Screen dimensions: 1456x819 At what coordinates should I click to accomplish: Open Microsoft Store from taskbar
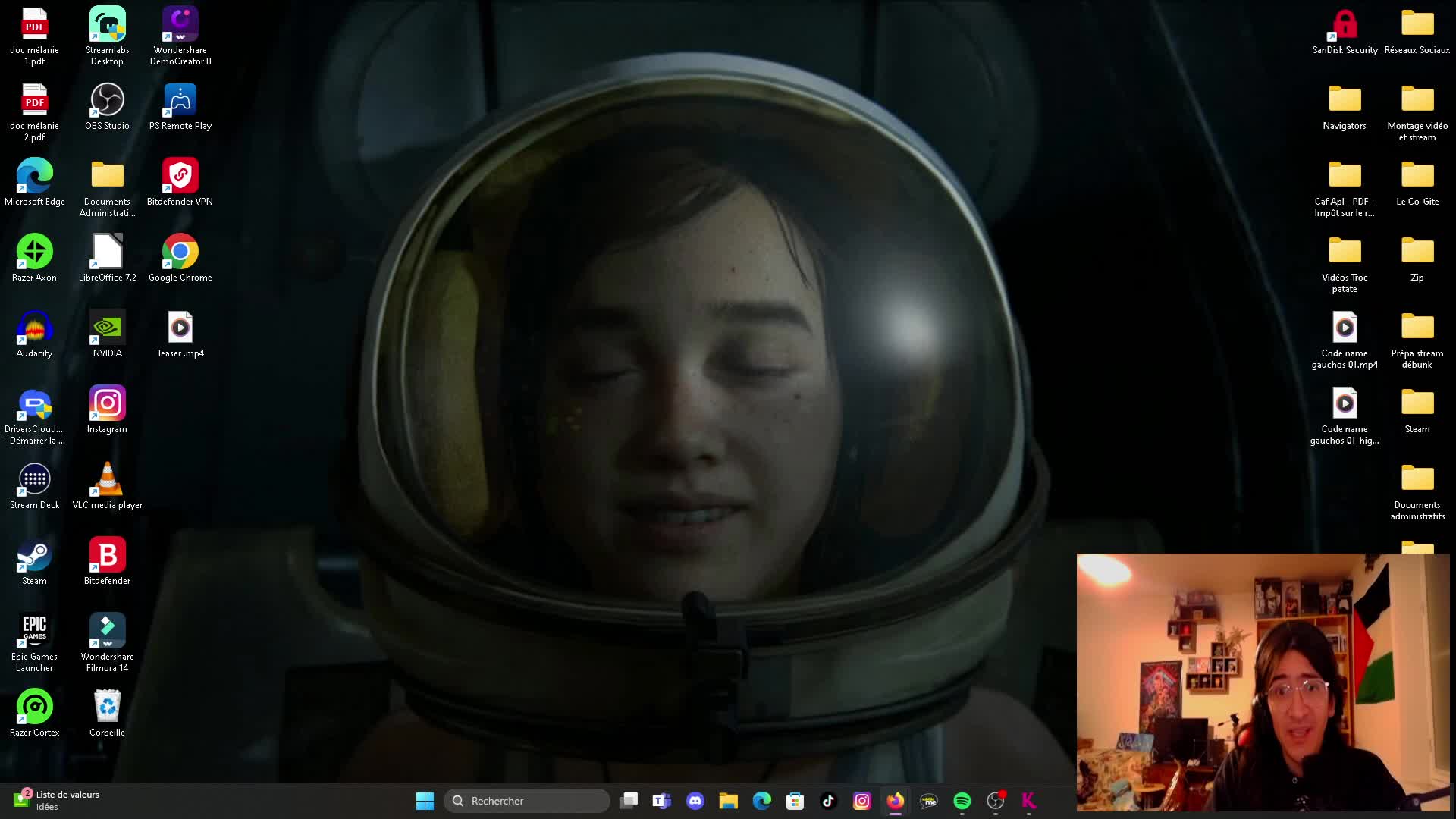coord(795,801)
